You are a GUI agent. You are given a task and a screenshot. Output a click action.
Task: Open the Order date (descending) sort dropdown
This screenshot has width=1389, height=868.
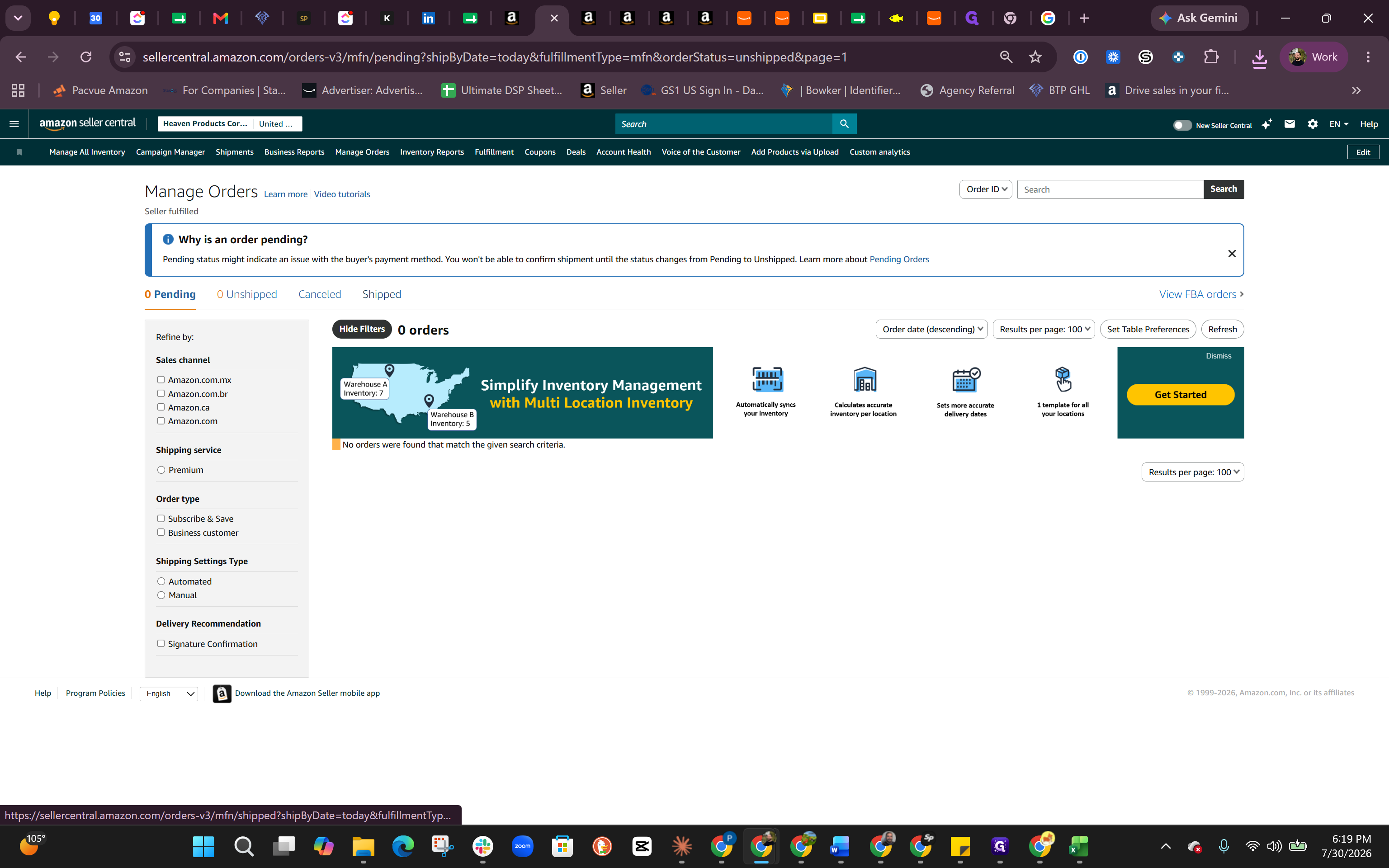point(931,329)
